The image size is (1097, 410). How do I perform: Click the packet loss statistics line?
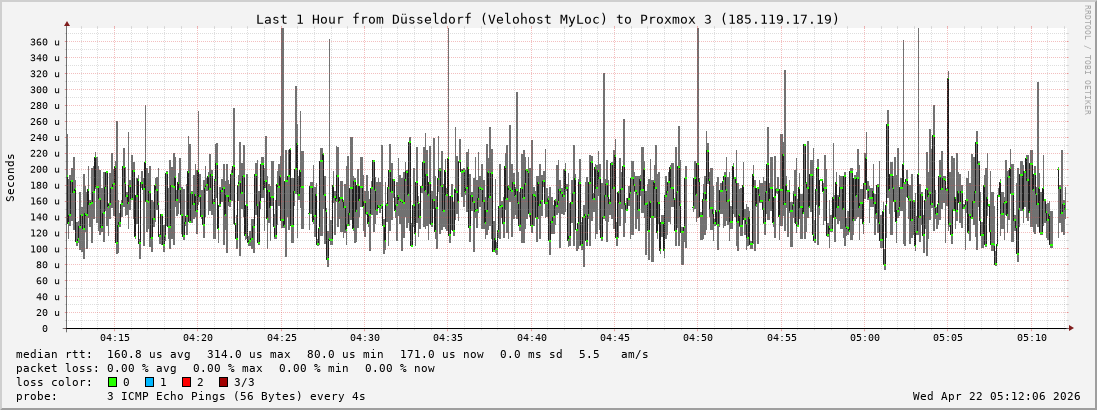coord(225,368)
